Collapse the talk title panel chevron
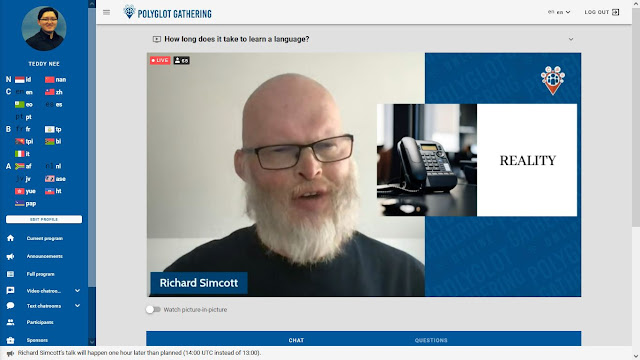Image resolution: width=640 pixels, height=360 pixels. 571,39
